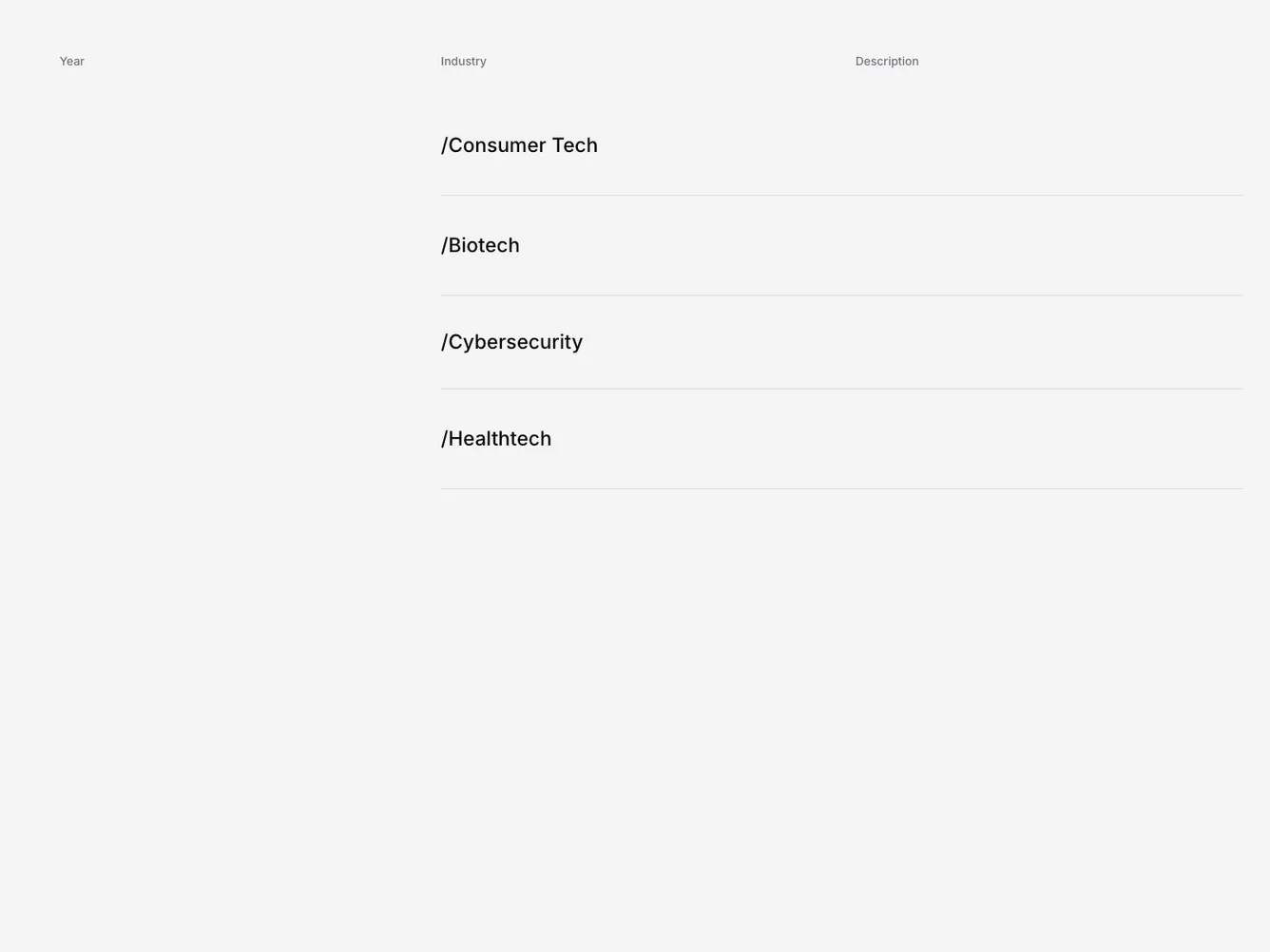This screenshot has width=1270, height=952.
Task: Click the slash before Cybersecurity
Action: (x=444, y=342)
